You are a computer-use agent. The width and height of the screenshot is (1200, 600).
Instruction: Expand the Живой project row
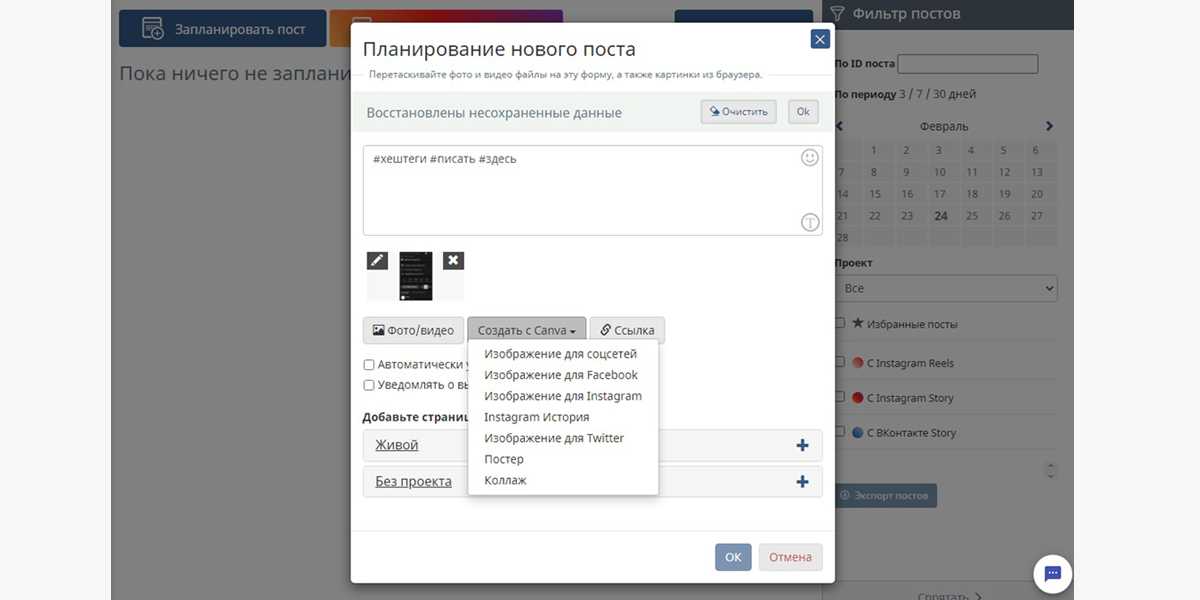tap(397, 445)
